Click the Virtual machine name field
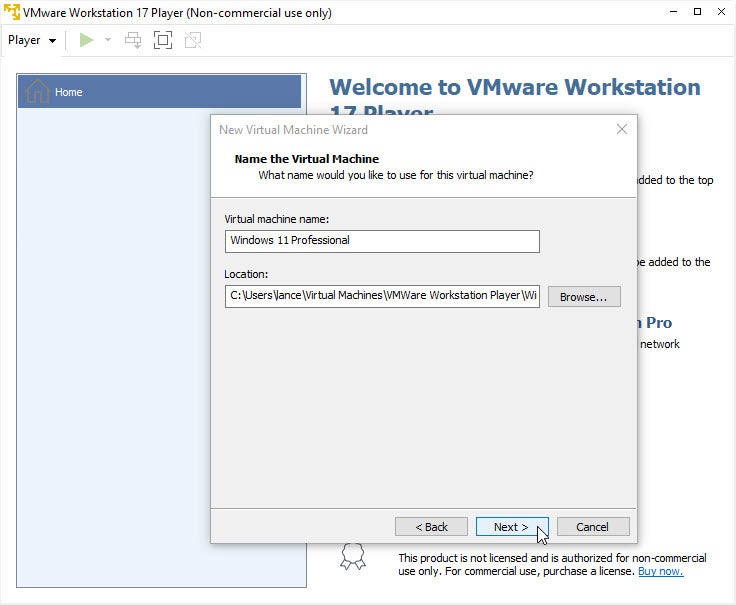 tap(382, 241)
